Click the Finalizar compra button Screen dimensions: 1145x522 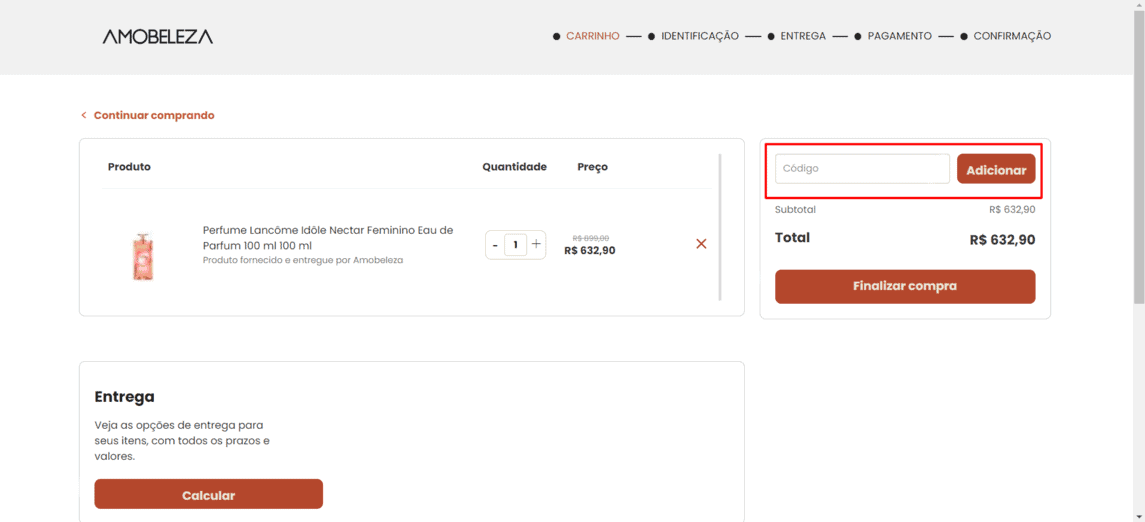click(905, 286)
